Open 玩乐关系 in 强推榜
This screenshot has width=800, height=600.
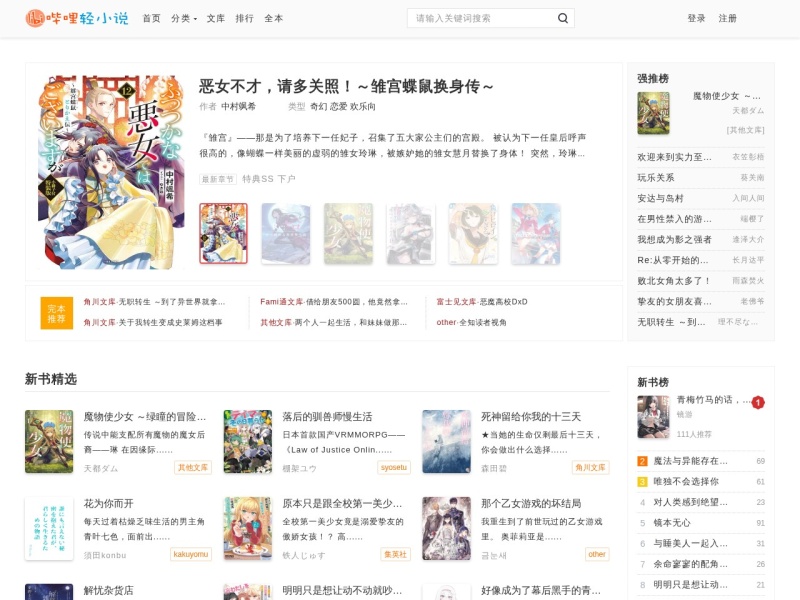(656, 177)
